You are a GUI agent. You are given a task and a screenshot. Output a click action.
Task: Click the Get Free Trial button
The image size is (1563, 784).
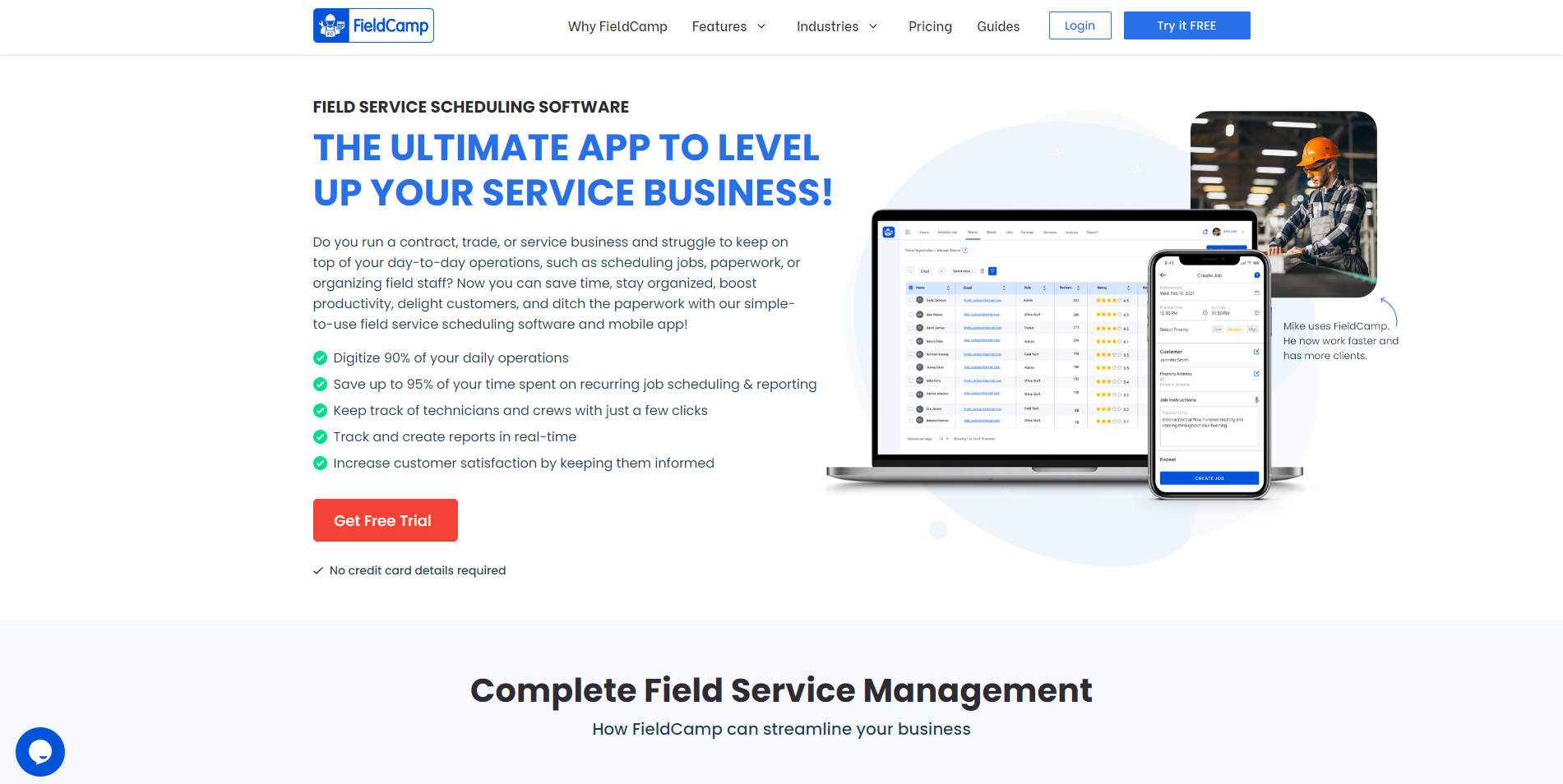tap(385, 520)
